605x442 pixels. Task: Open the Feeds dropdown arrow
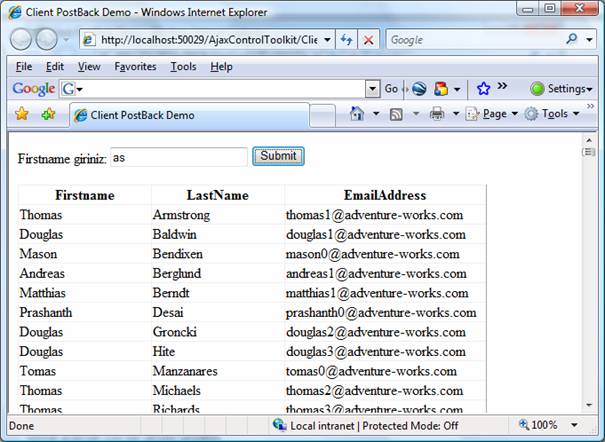pos(416,114)
